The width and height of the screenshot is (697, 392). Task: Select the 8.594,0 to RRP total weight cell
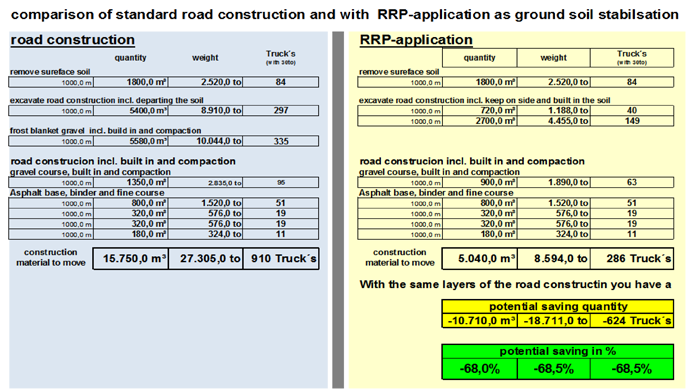(x=554, y=259)
